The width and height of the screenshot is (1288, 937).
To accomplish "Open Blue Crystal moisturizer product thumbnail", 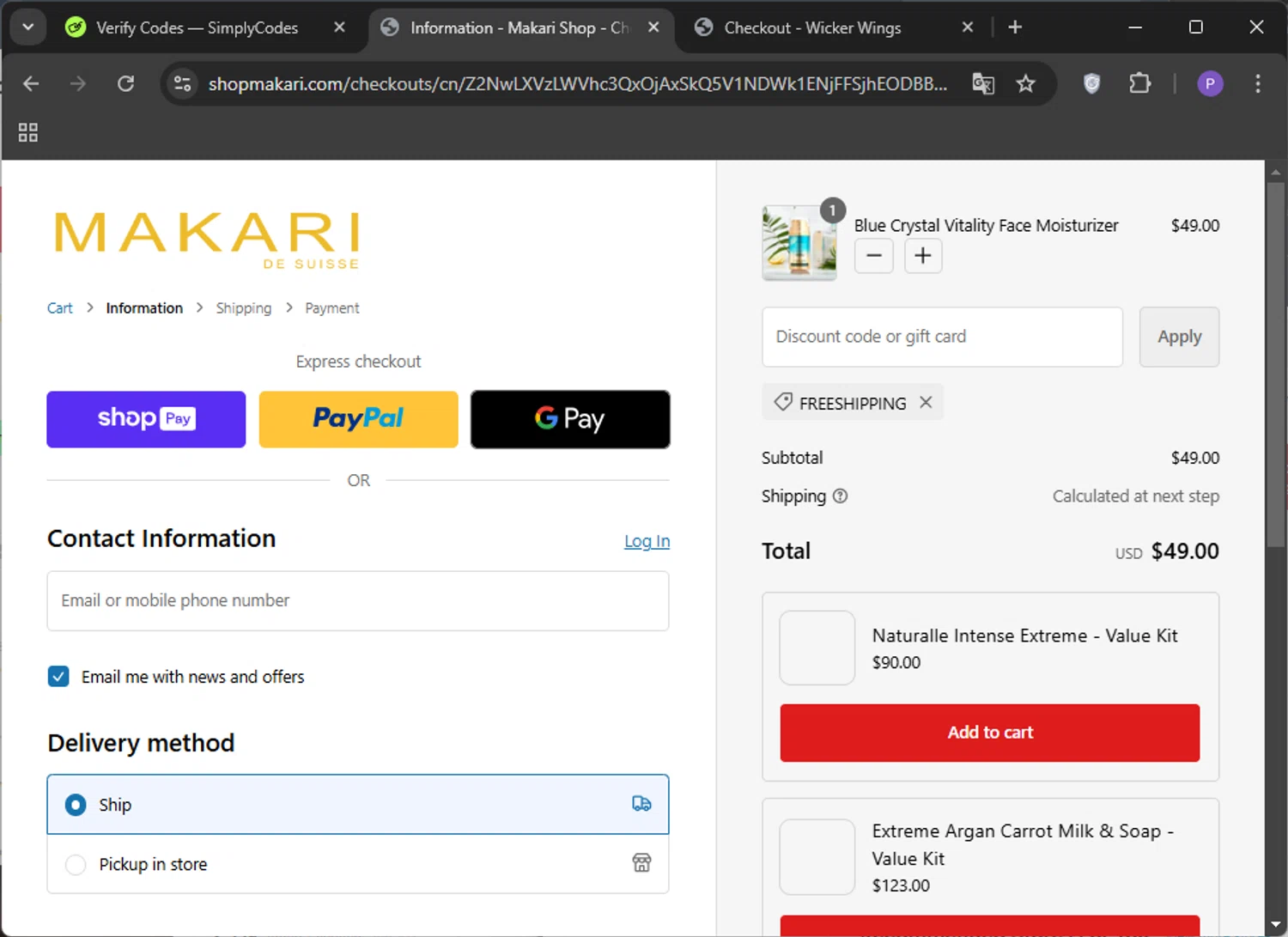I will [799, 242].
